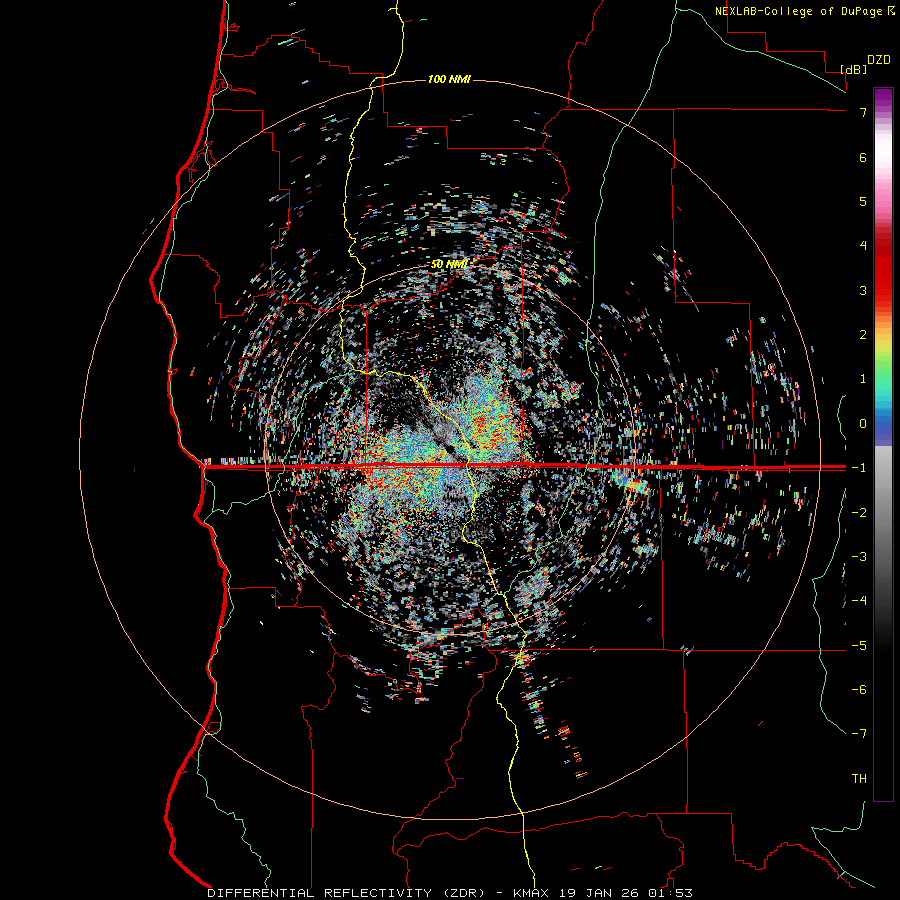Click the 0 scale label

pyautogui.click(x=863, y=424)
